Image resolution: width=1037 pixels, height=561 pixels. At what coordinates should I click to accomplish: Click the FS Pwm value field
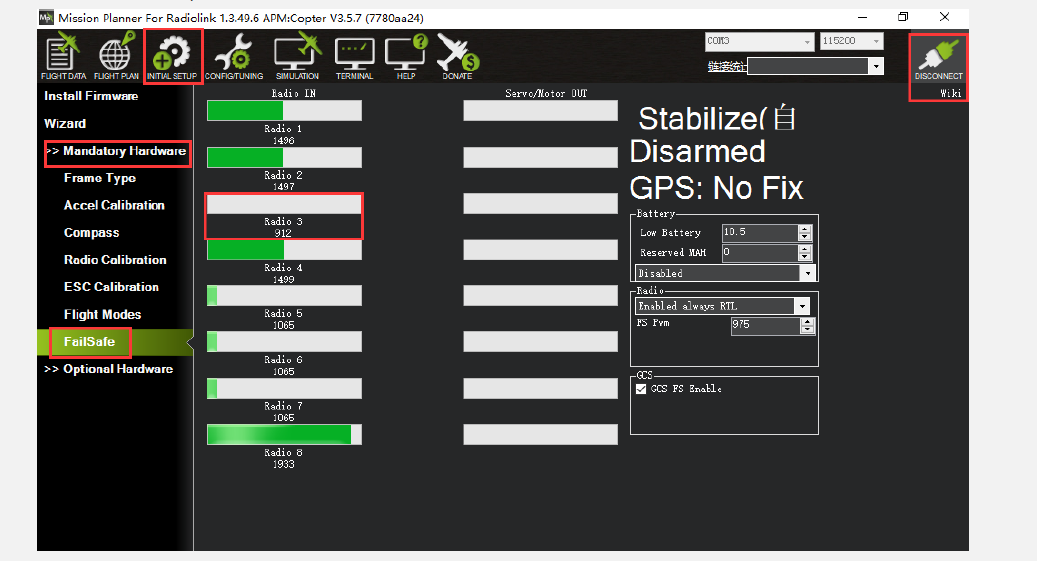(765, 325)
